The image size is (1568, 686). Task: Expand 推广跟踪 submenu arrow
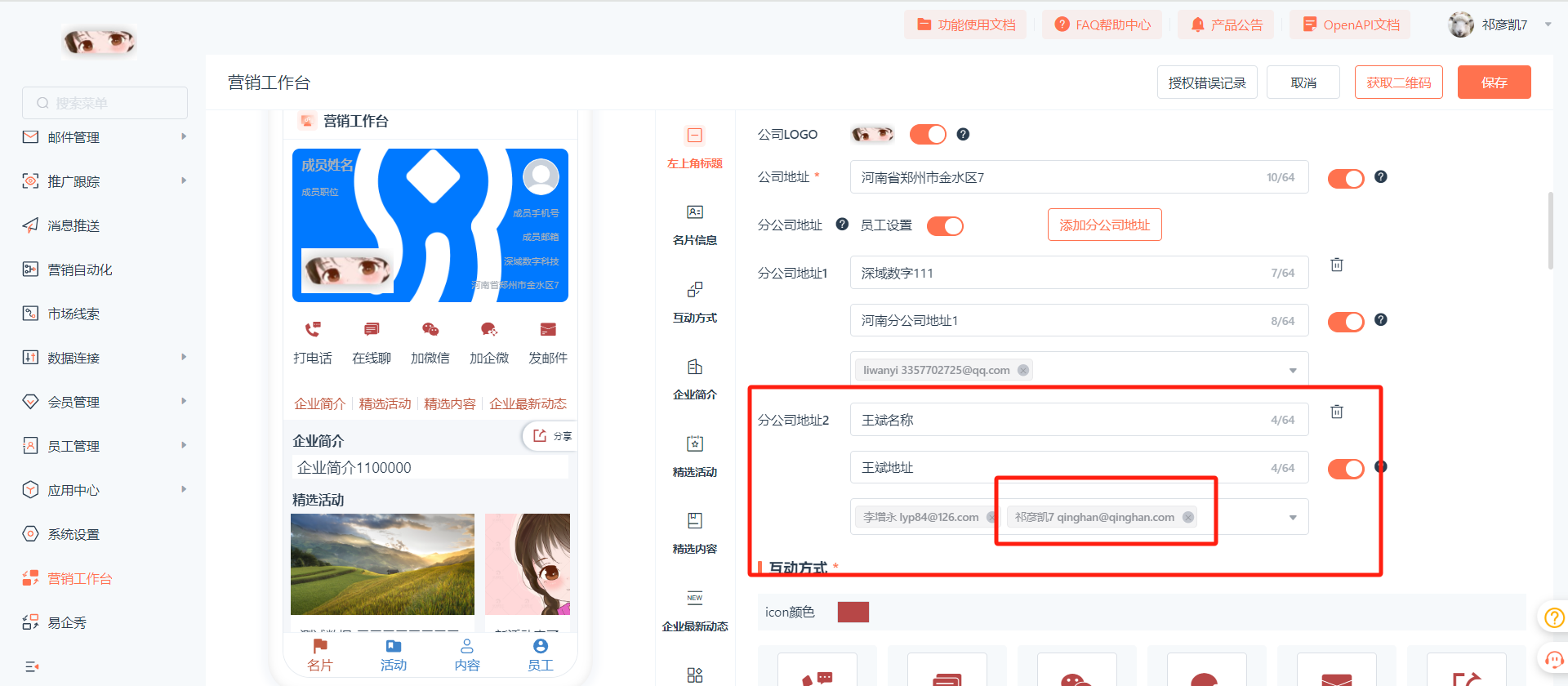coord(184,180)
